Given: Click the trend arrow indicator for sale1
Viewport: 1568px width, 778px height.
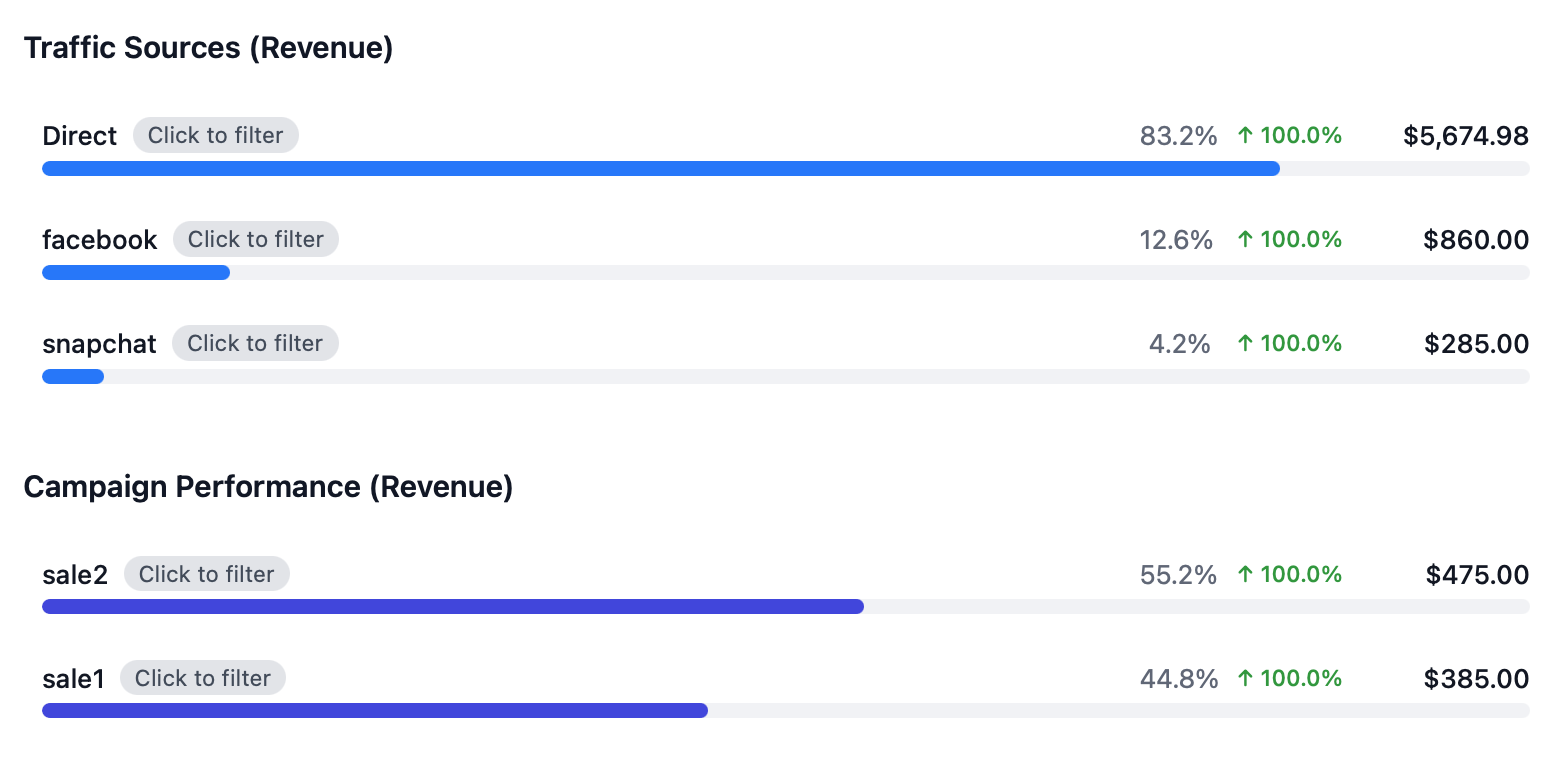Looking at the screenshot, I should point(1243,678).
